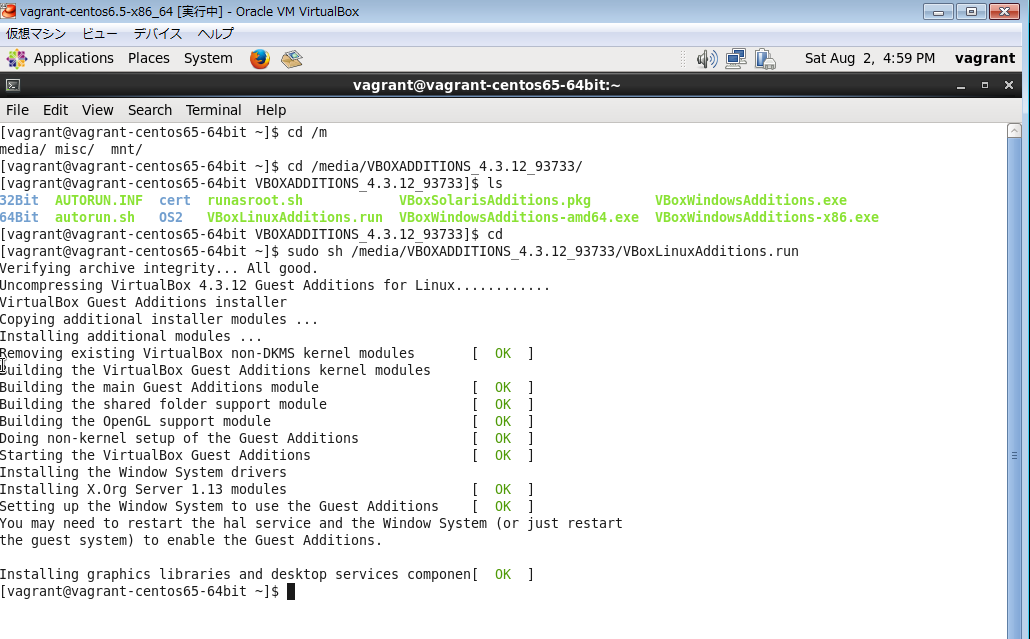Click the clock showing Sat Aug 2, 4:59 PM
This screenshot has width=1030, height=639.
point(870,58)
